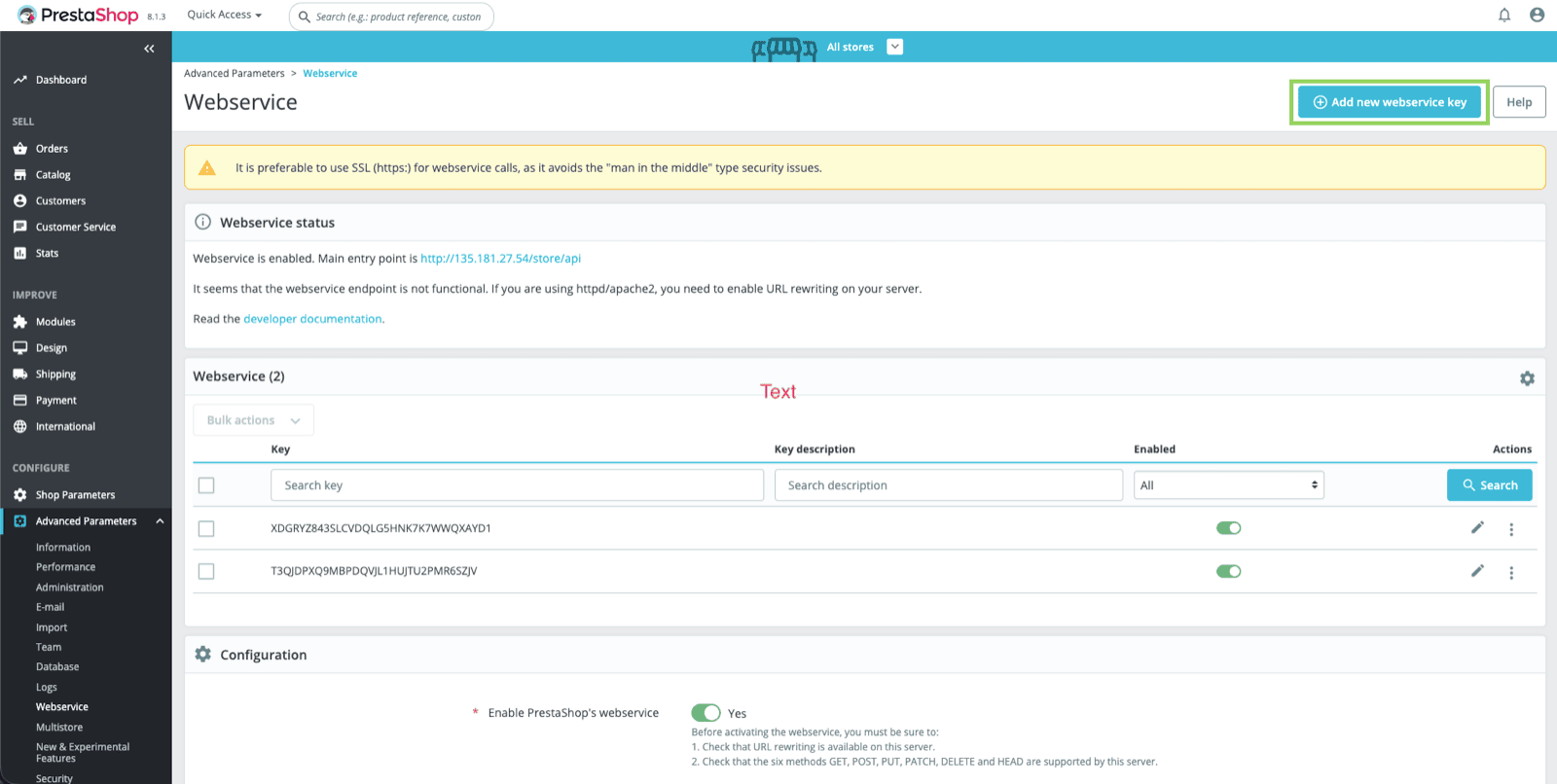The height and width of the screenshot is (784, 1557).
Task: Click the Payment card icon
Action: pos(19,400)
